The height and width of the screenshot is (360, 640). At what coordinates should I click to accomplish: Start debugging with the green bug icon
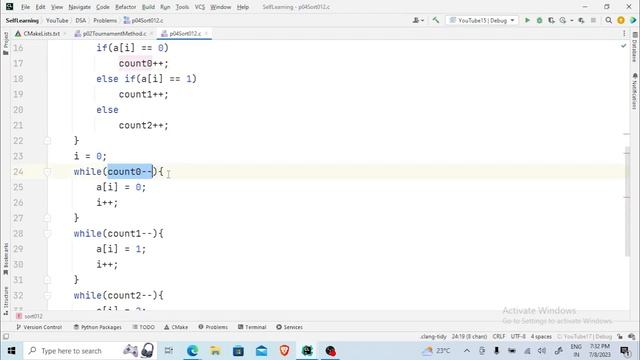pos(539,20)
